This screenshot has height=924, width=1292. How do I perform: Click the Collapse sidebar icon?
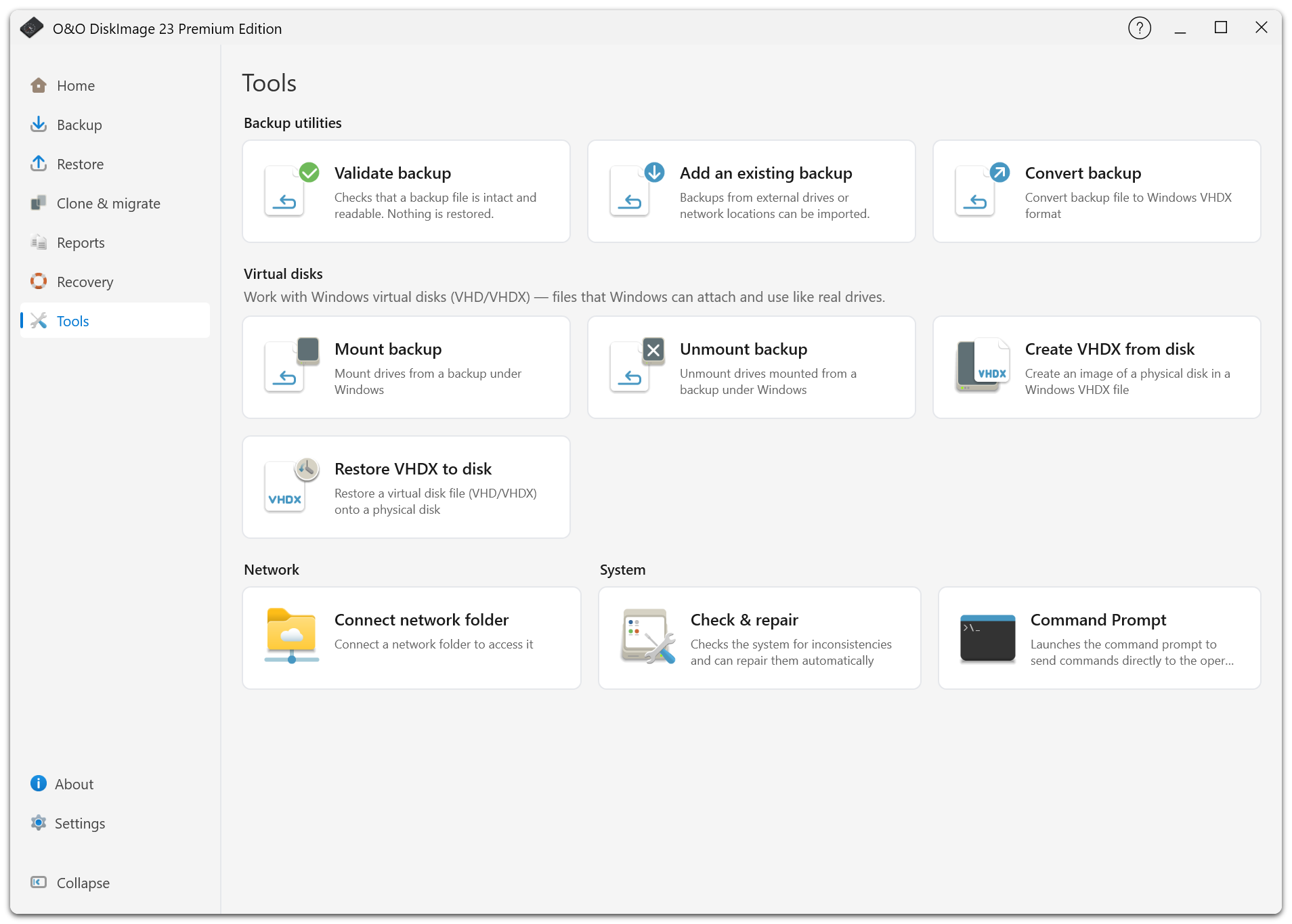[x=39, y=883]
